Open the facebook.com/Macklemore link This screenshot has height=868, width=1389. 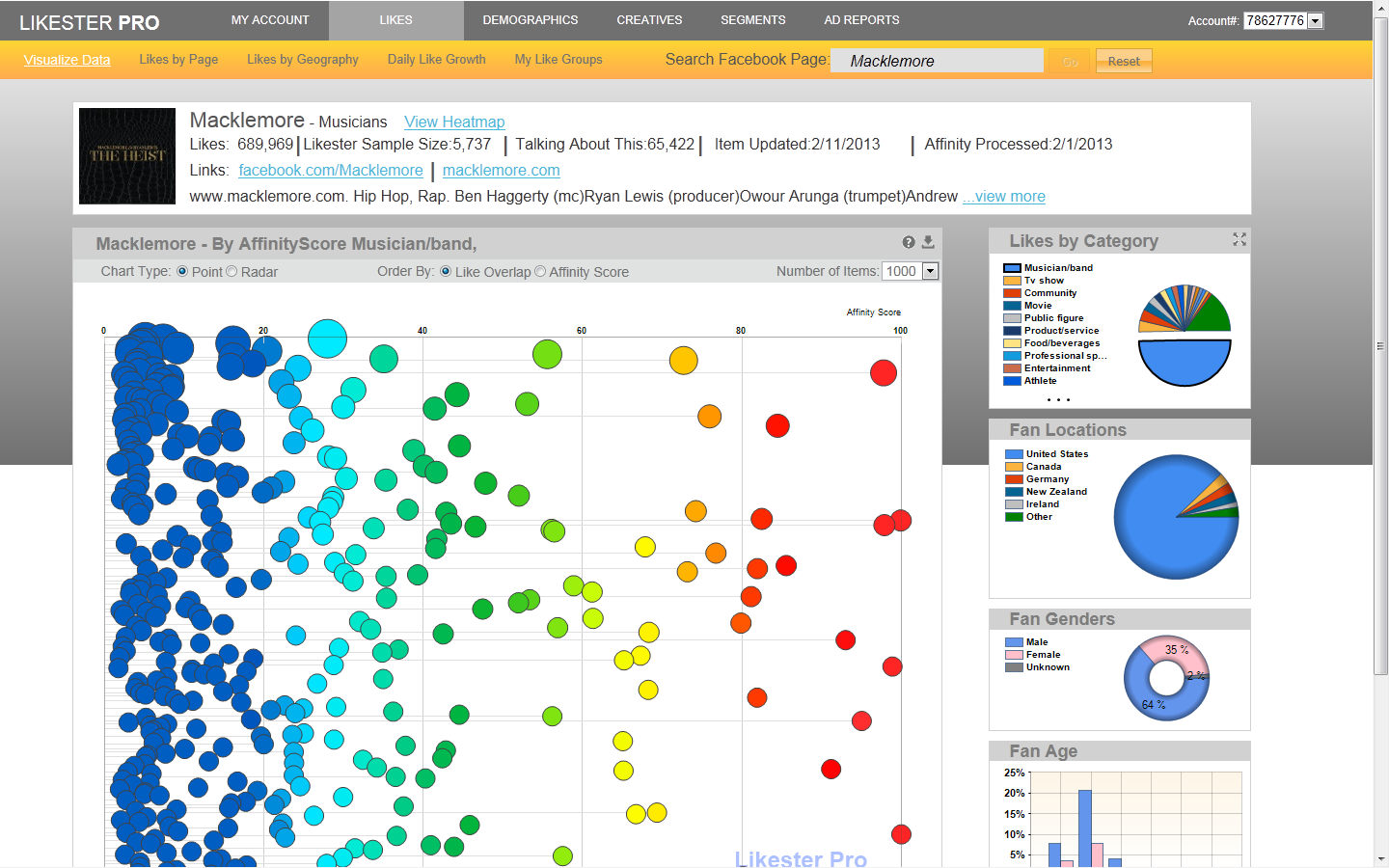331,170
